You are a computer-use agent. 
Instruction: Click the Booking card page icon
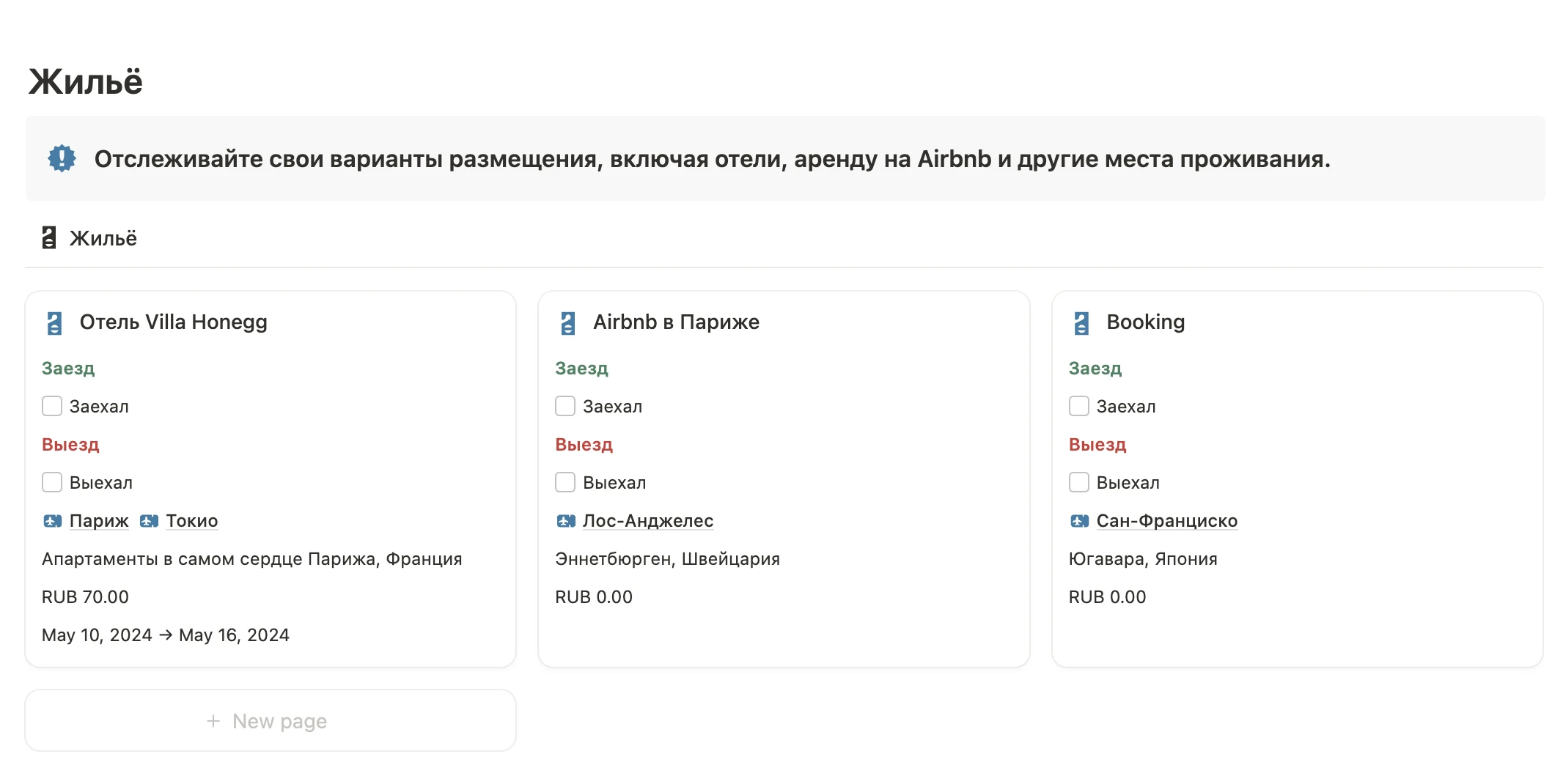1081,323
